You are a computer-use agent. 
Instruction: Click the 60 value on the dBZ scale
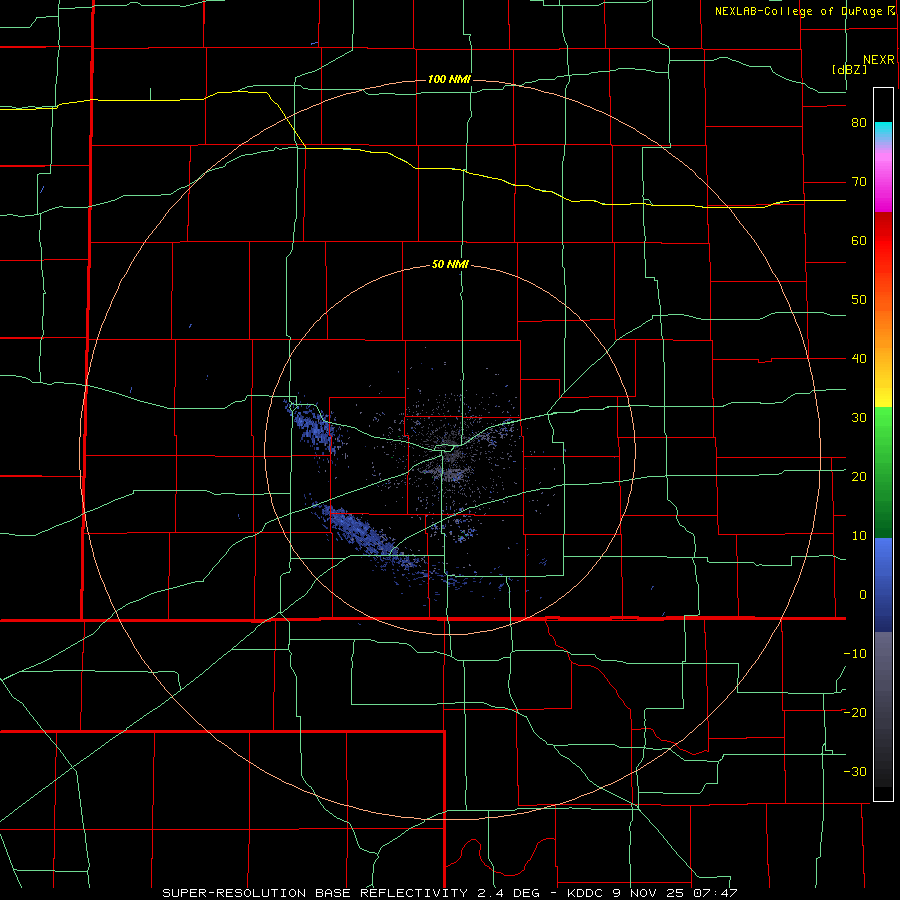(859, 240)
